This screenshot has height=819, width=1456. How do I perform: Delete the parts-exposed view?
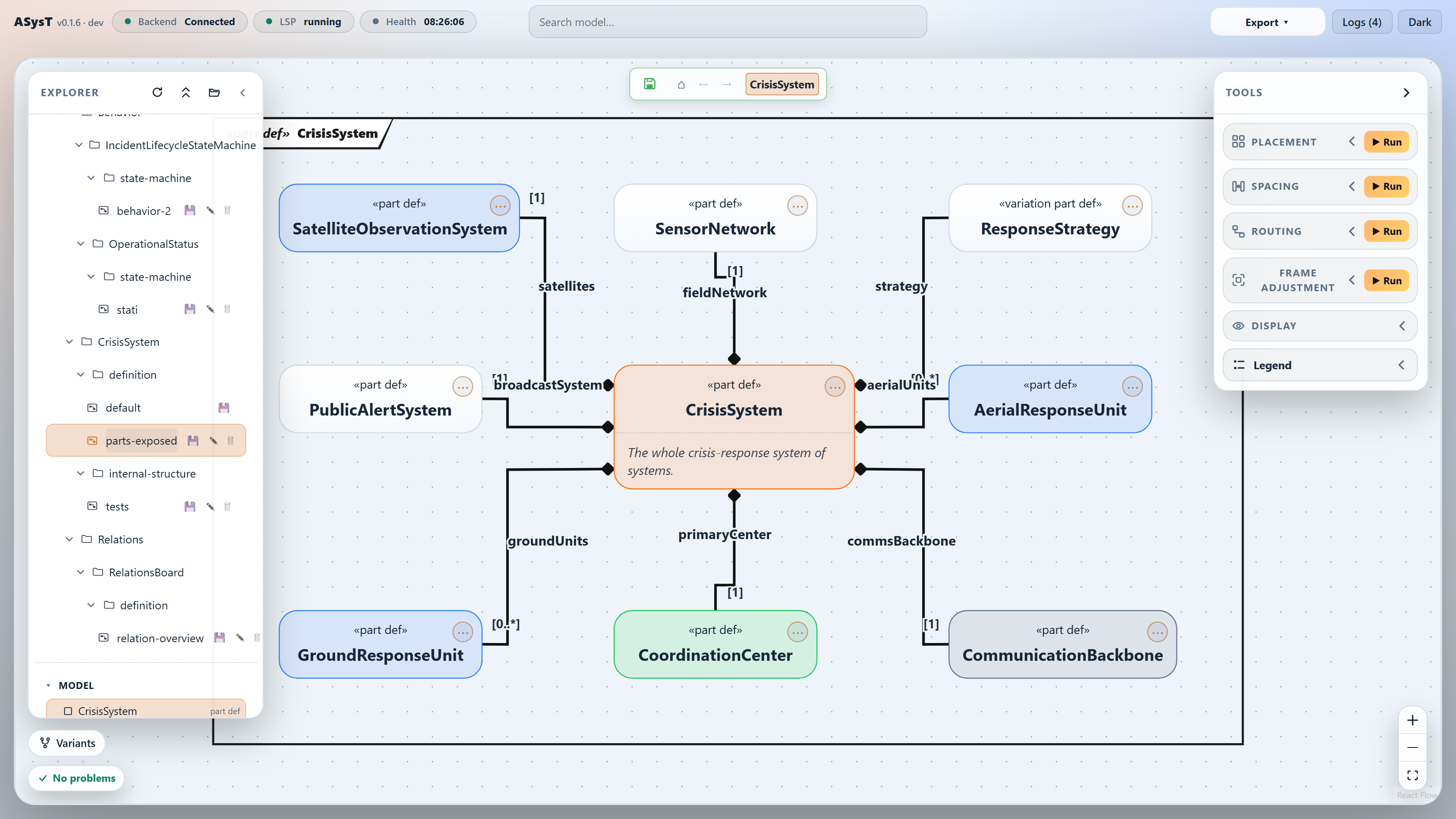(231, 440)
